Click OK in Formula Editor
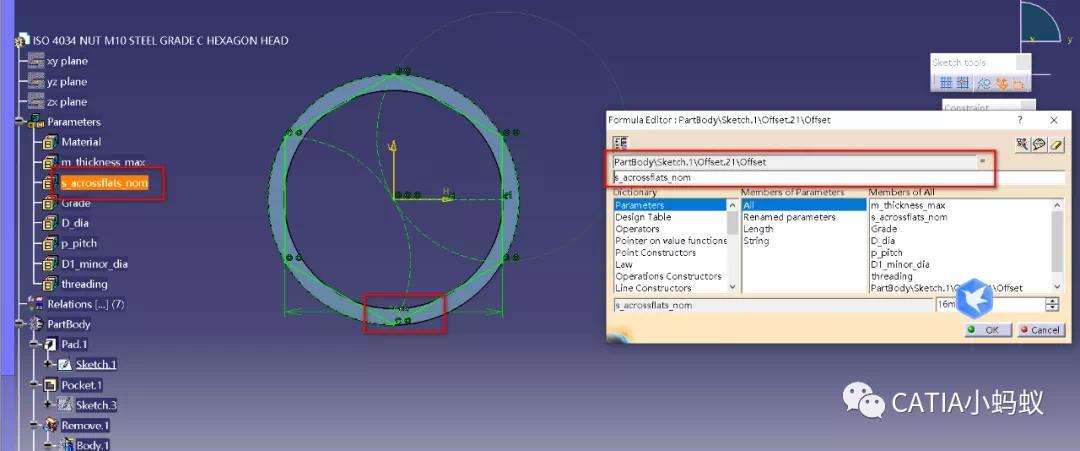This screenshot has height=451, width=1080. [988, 330]
